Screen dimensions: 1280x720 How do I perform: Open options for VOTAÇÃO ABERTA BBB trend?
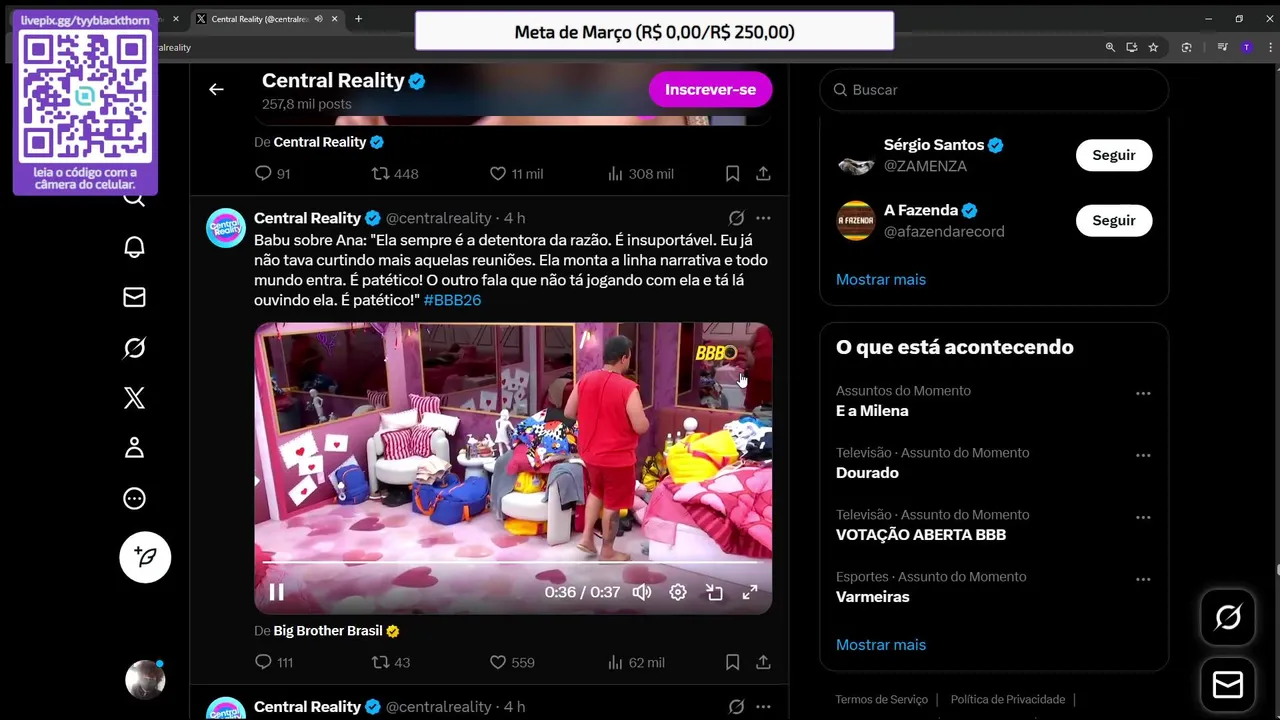tap(1143, 518)
